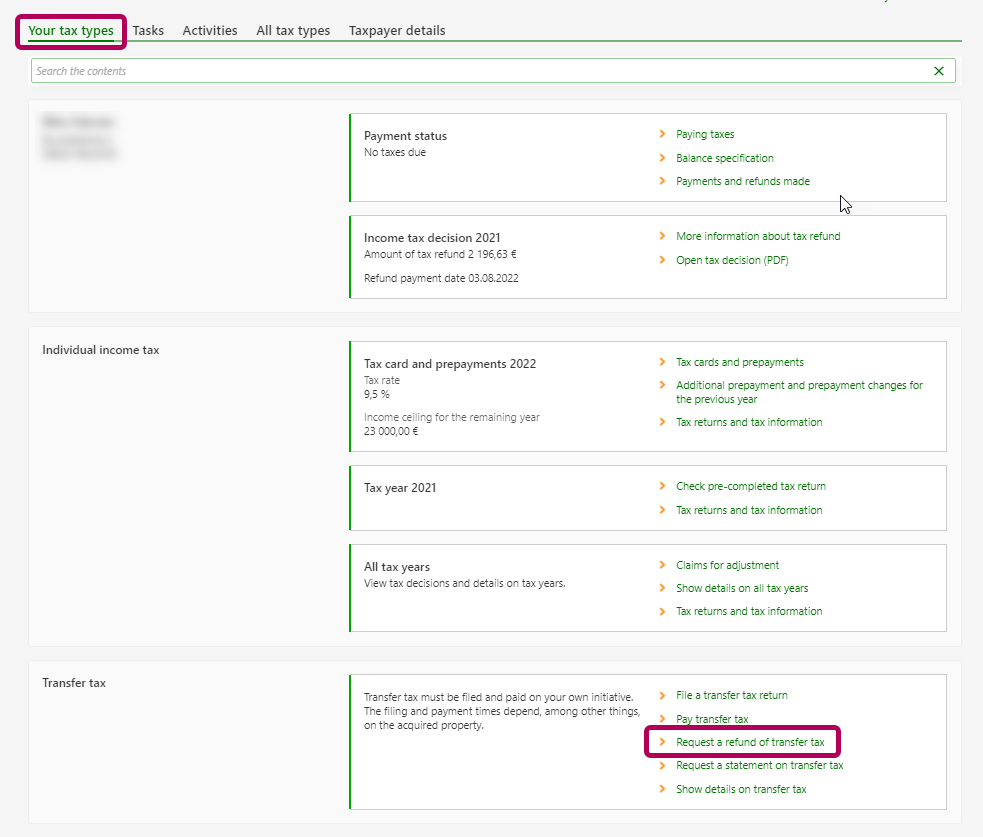The height and width of the screenshot is (837, 983).
Task: Clear search field with the X icon
Action: click(x=938, y=71)
